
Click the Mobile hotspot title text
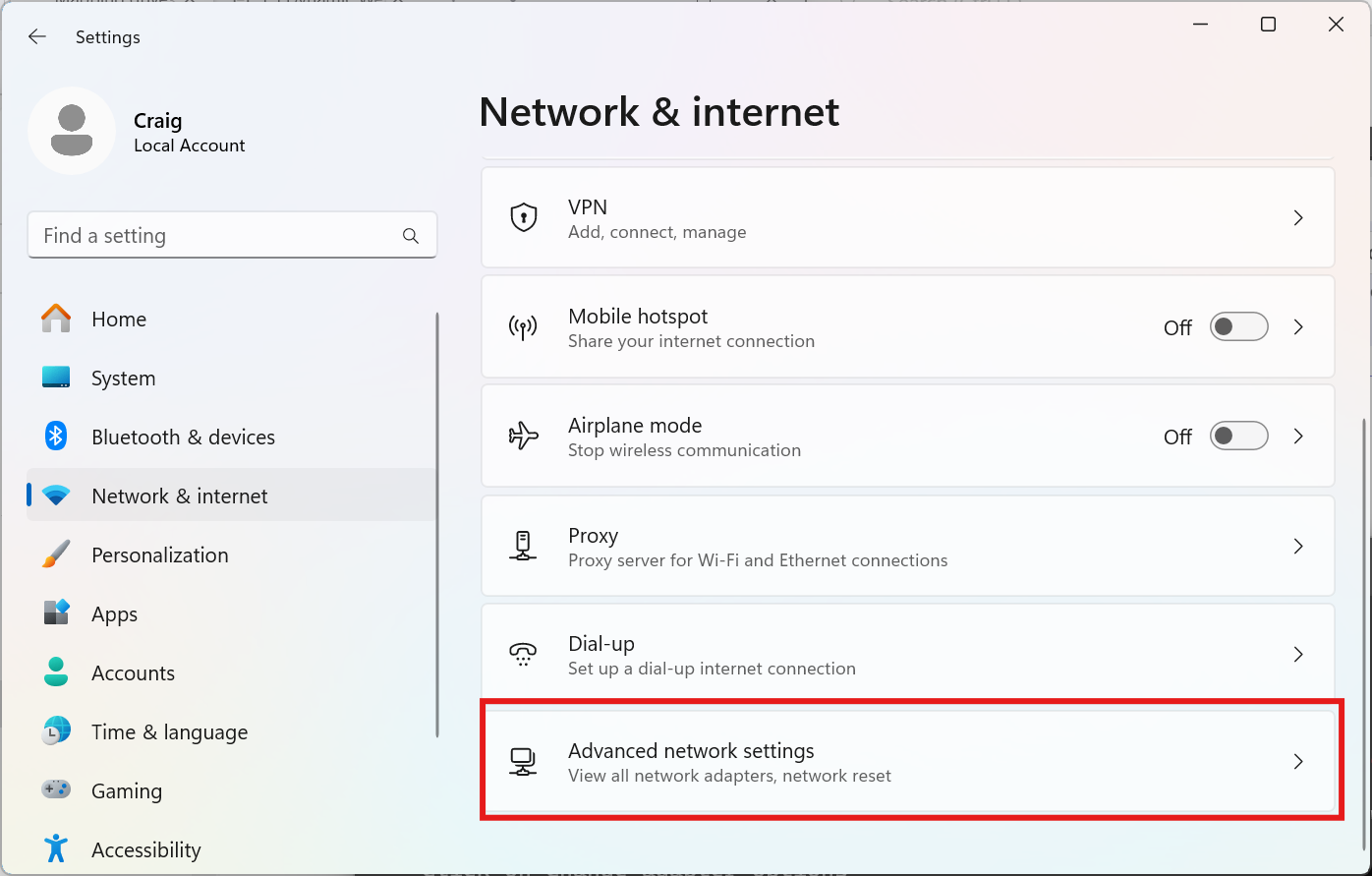click(x=638, y=317)
